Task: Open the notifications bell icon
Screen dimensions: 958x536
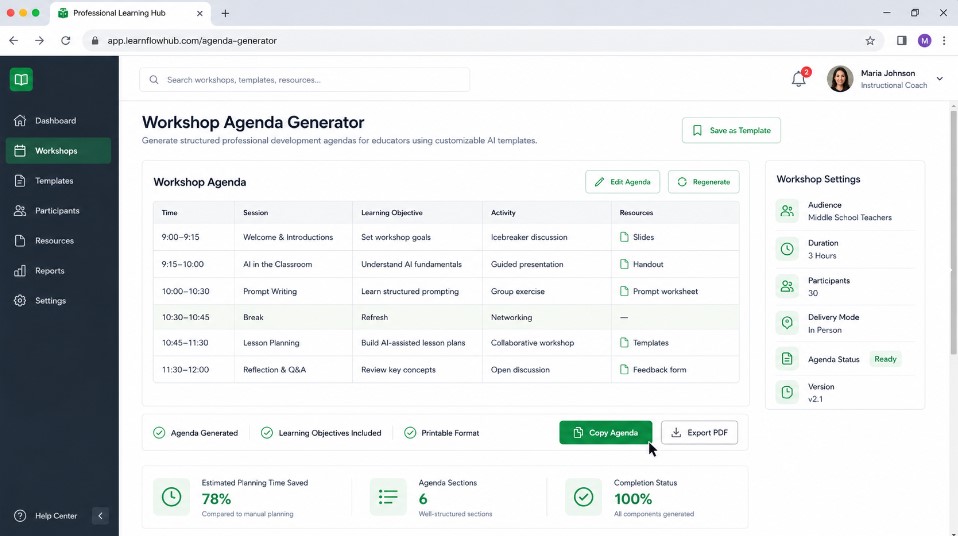Action: click(x=799, y=79)
